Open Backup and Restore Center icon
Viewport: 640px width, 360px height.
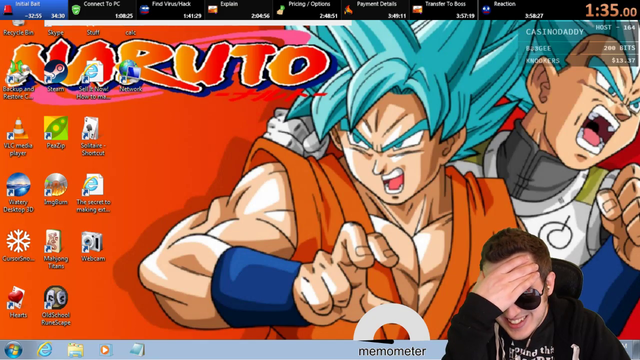18,80
